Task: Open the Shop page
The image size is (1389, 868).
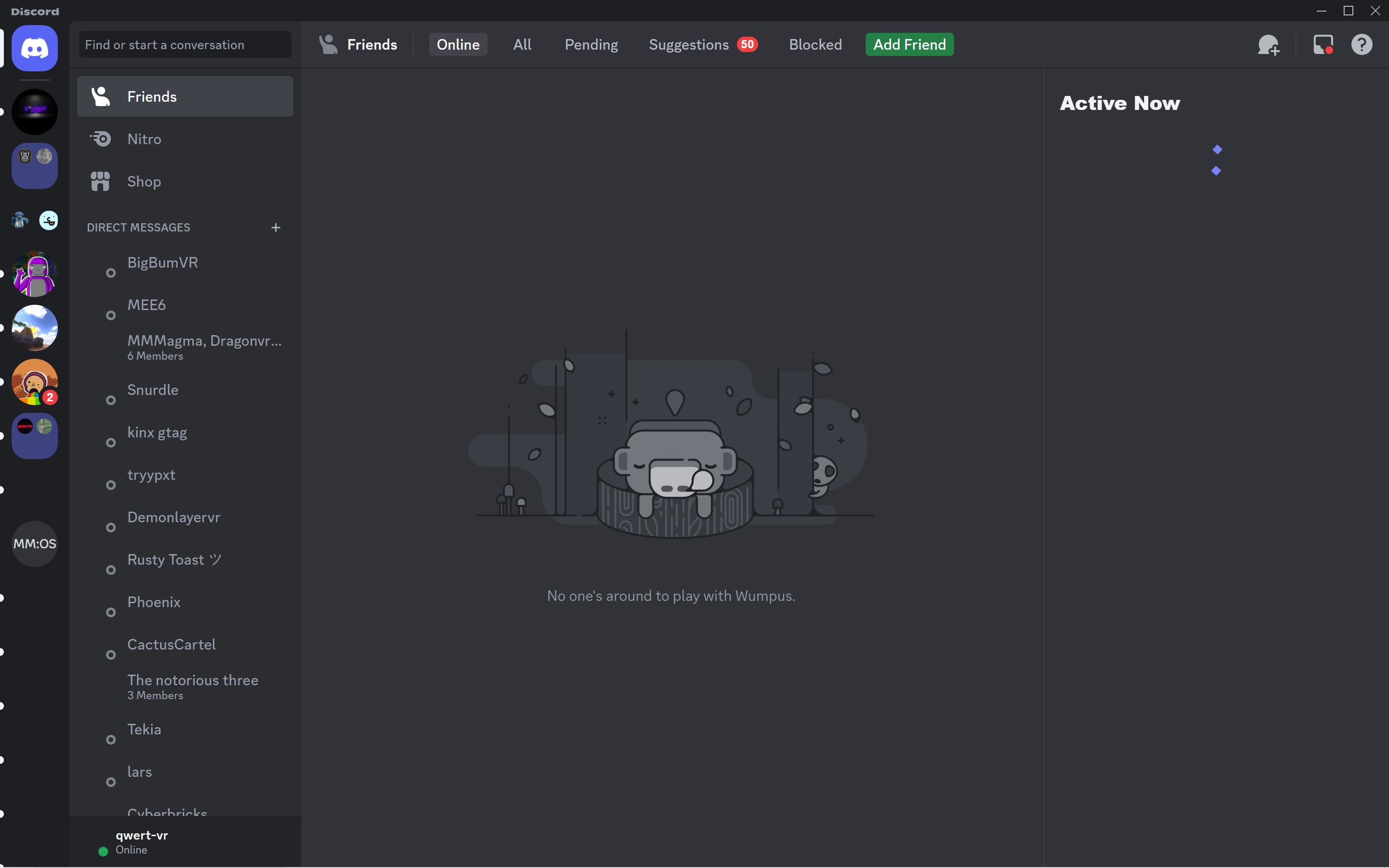Action: (x=144, y=181)
